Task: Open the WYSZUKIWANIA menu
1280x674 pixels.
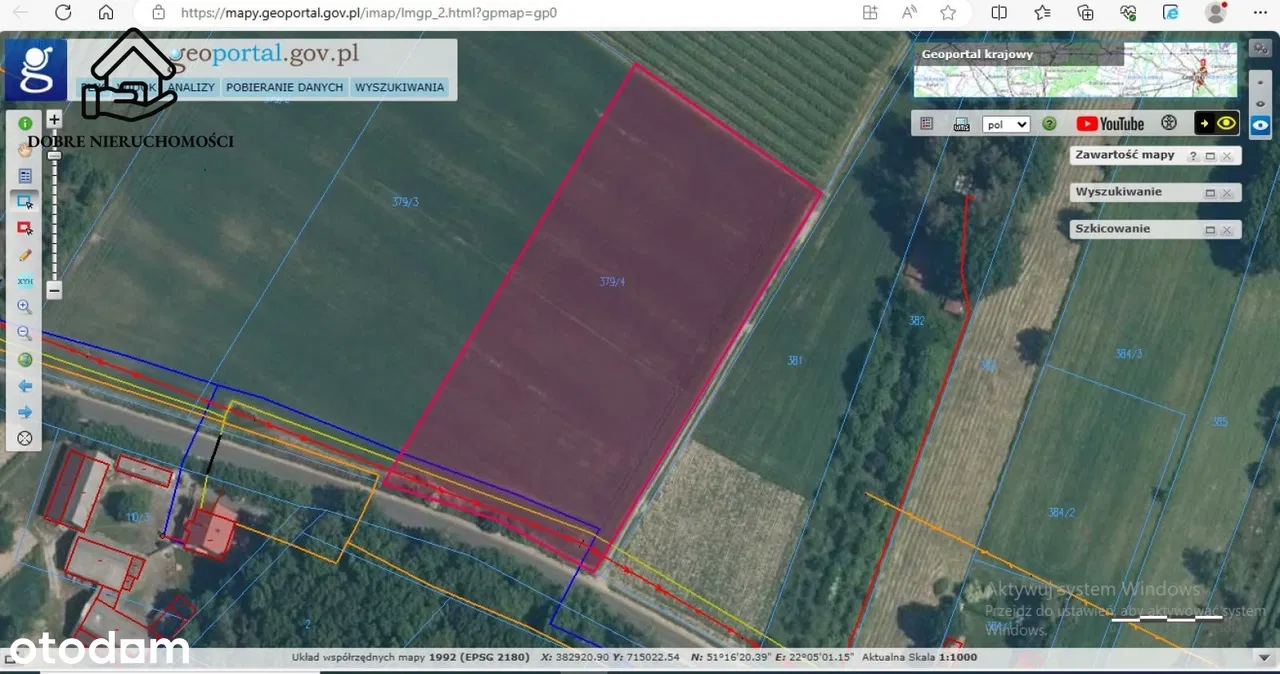Action: (399, 87)
